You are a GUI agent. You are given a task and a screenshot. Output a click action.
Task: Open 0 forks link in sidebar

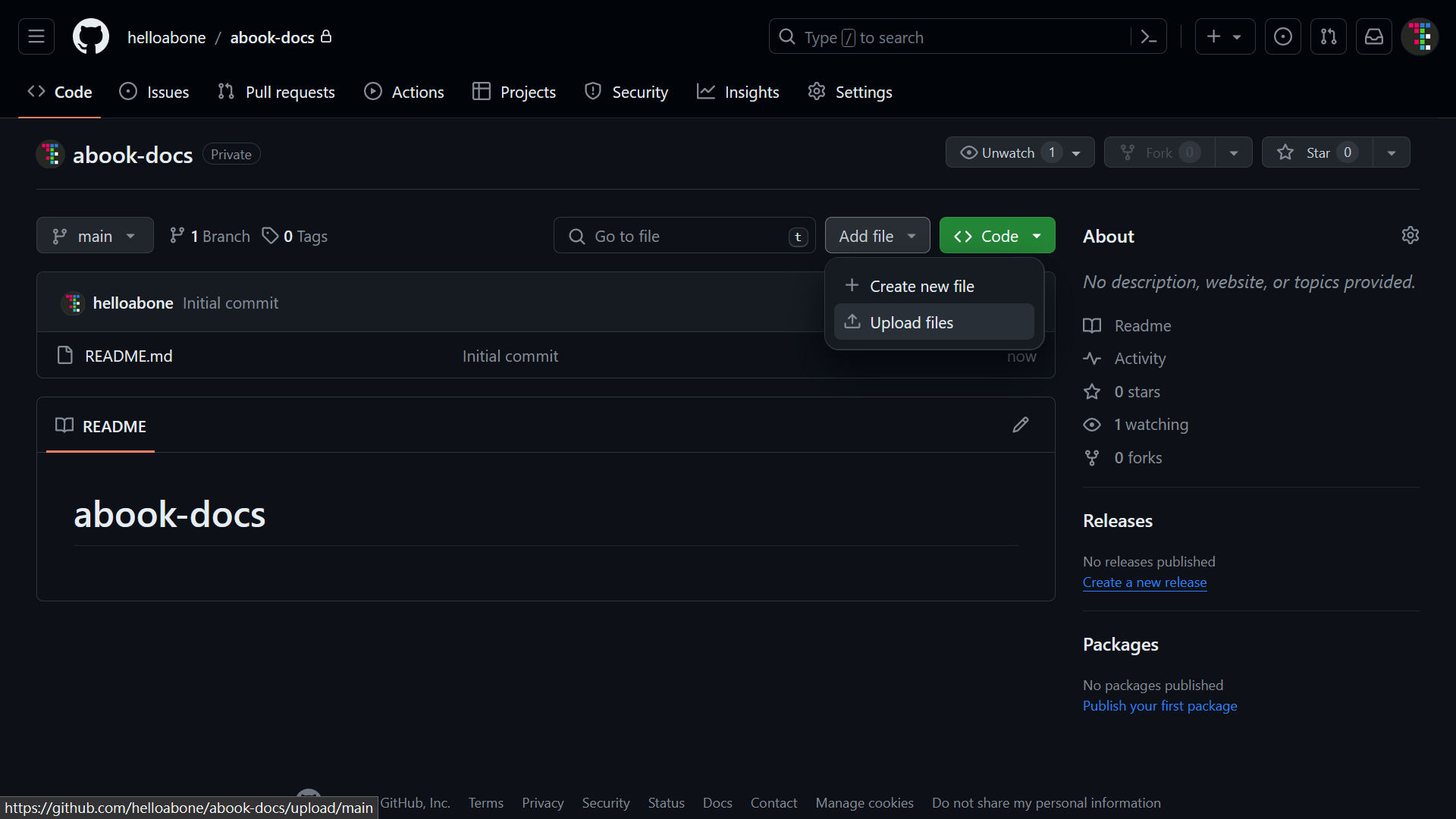[1122, 457]
